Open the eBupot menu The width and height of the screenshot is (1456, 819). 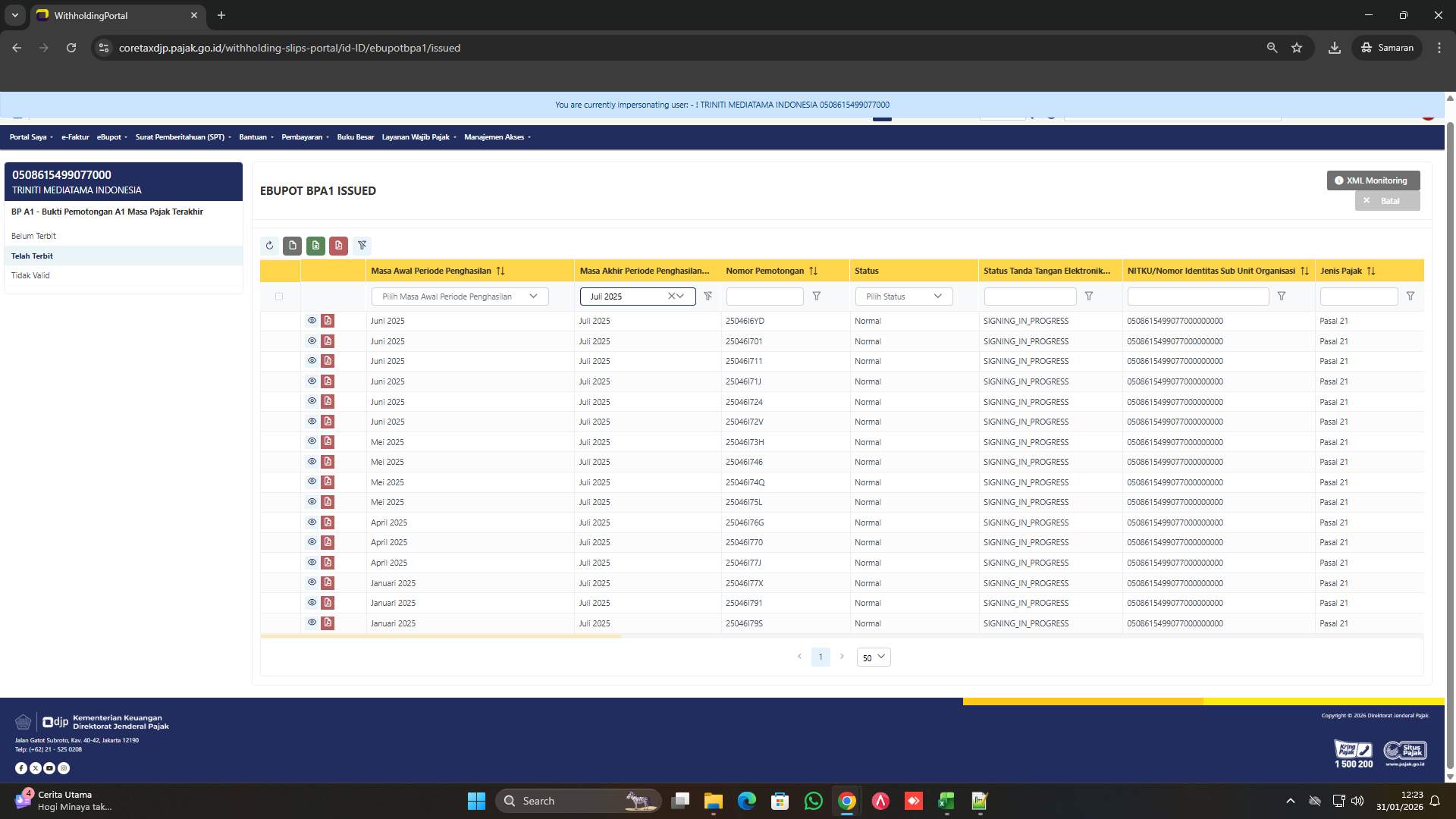tap(111, 137)
